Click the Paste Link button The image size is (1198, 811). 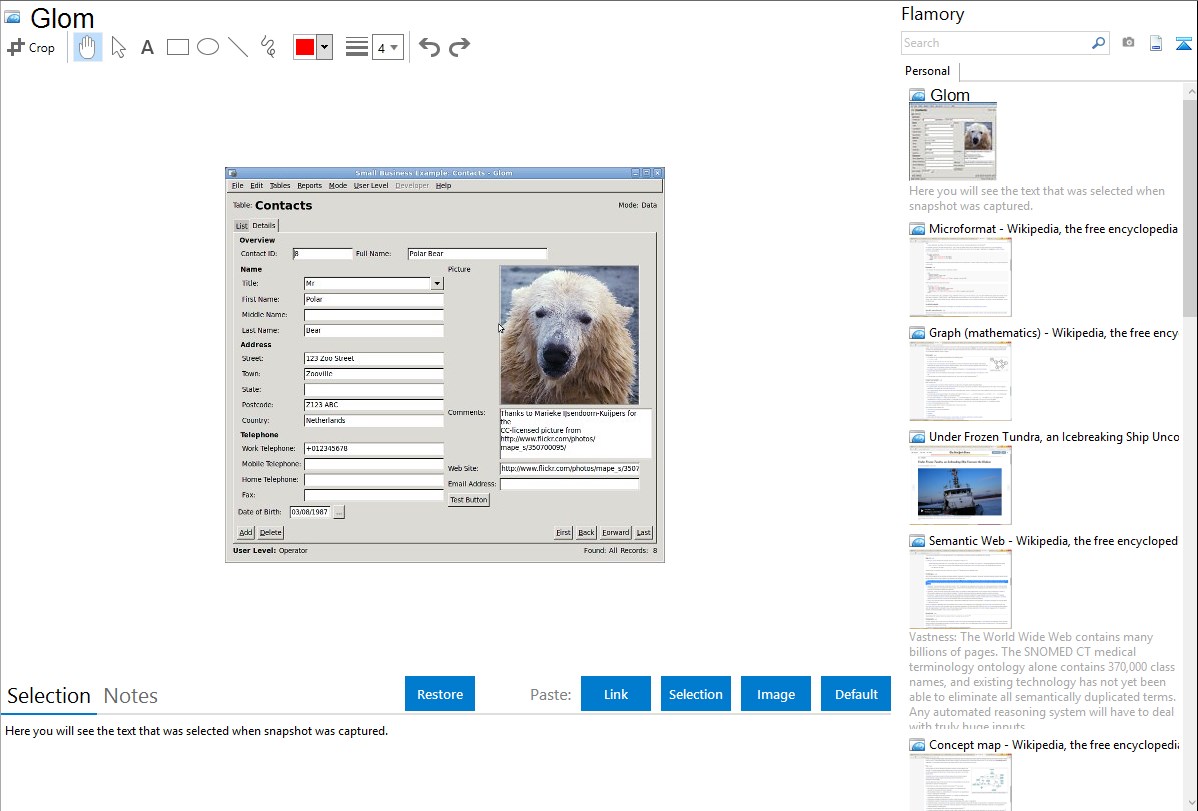tap(616, 694)
